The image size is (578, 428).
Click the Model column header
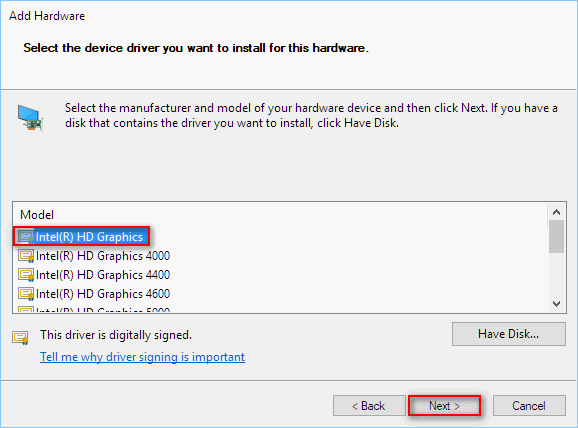(37, 215)
